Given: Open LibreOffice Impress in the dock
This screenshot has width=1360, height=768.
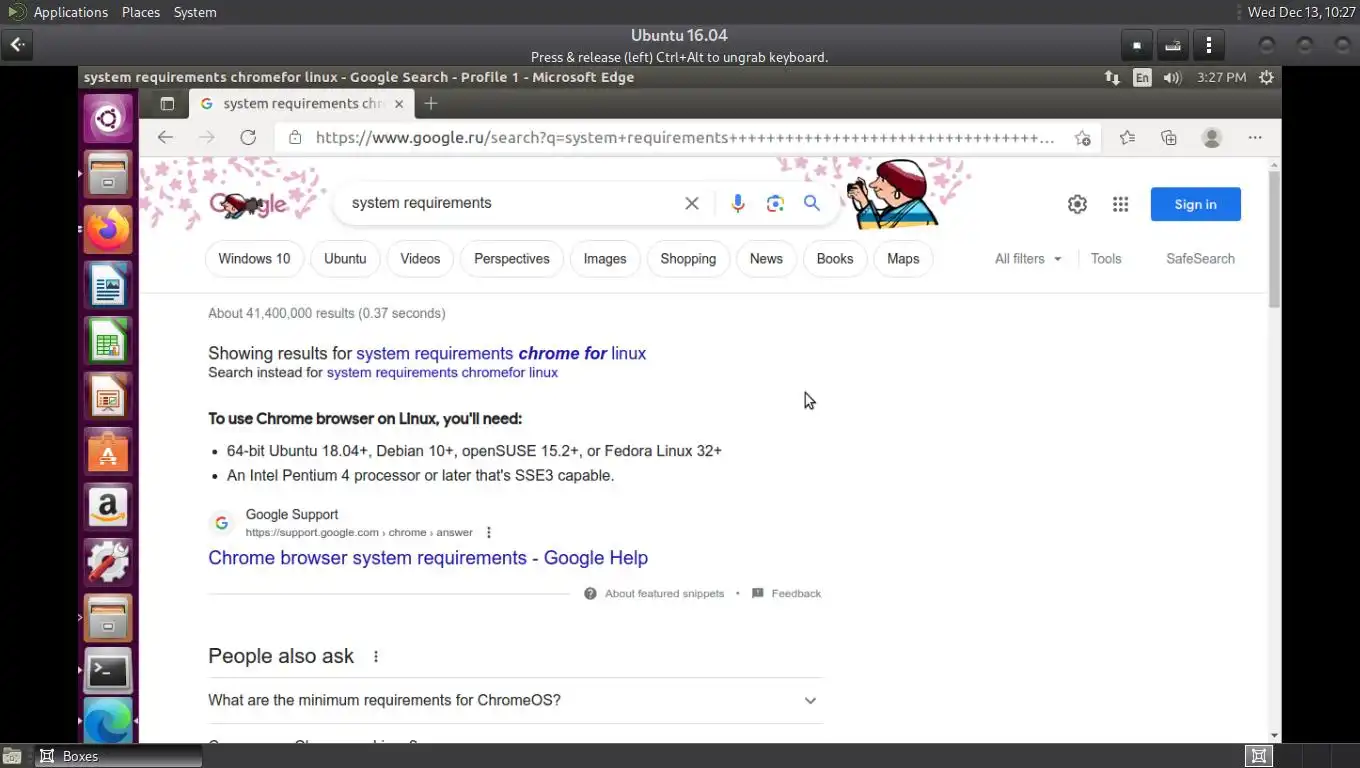Looking at the screenshot, I should tap(108, 398).
